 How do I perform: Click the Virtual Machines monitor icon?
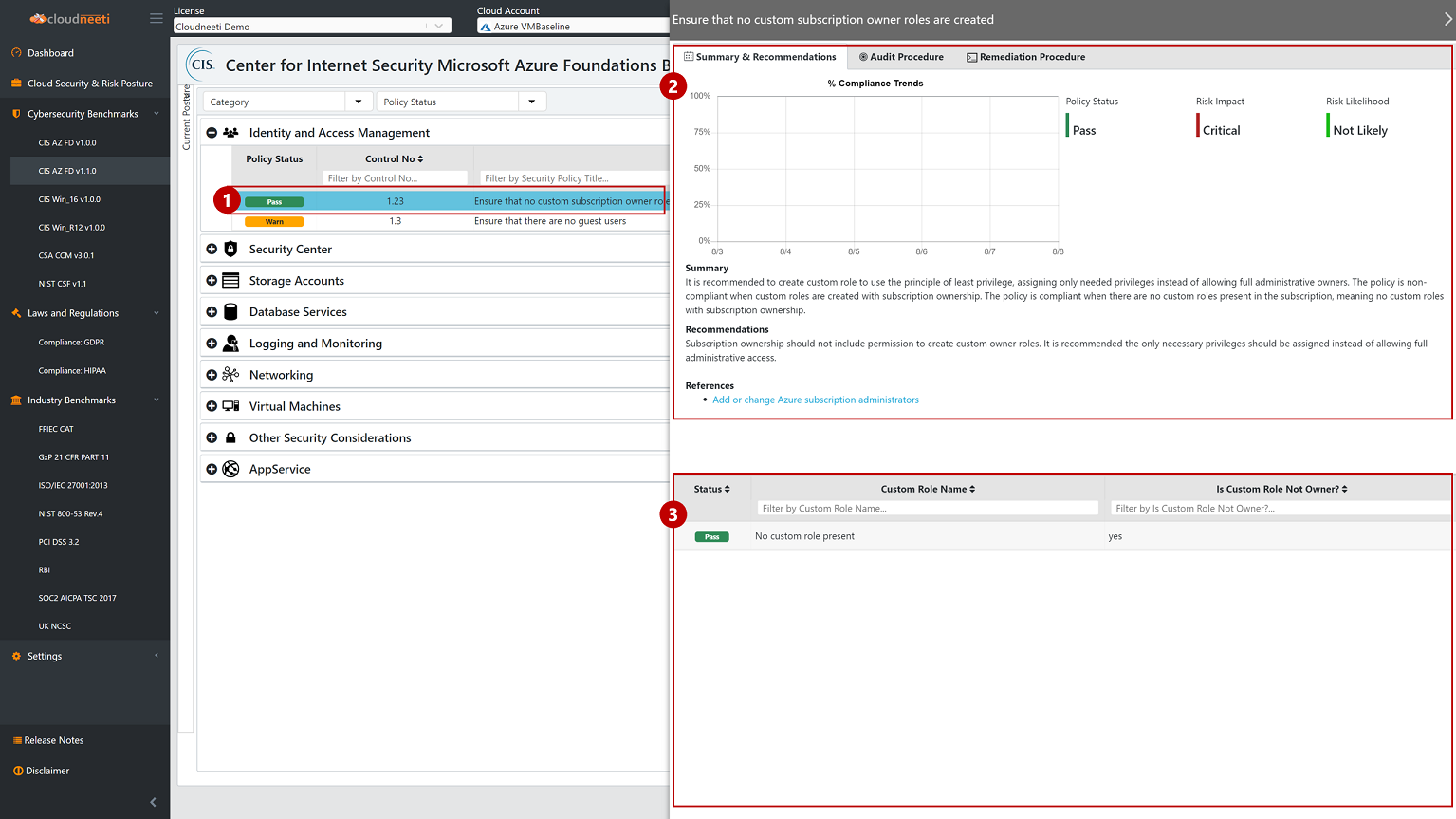(230, 406)
